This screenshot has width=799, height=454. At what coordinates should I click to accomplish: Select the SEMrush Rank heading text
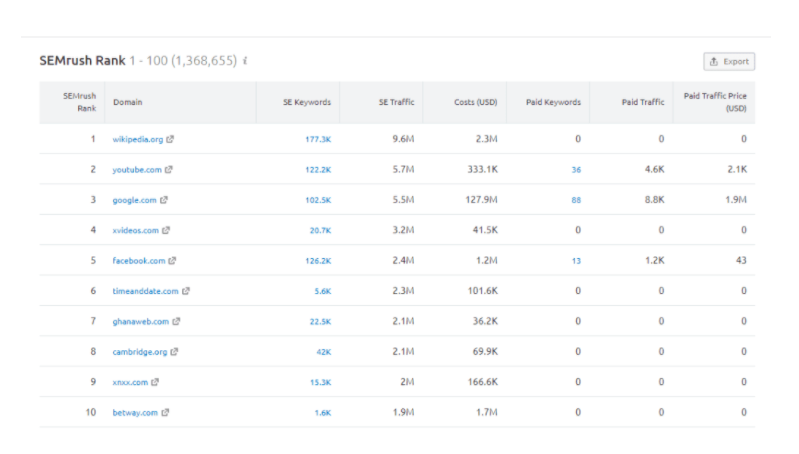(82, 61)
